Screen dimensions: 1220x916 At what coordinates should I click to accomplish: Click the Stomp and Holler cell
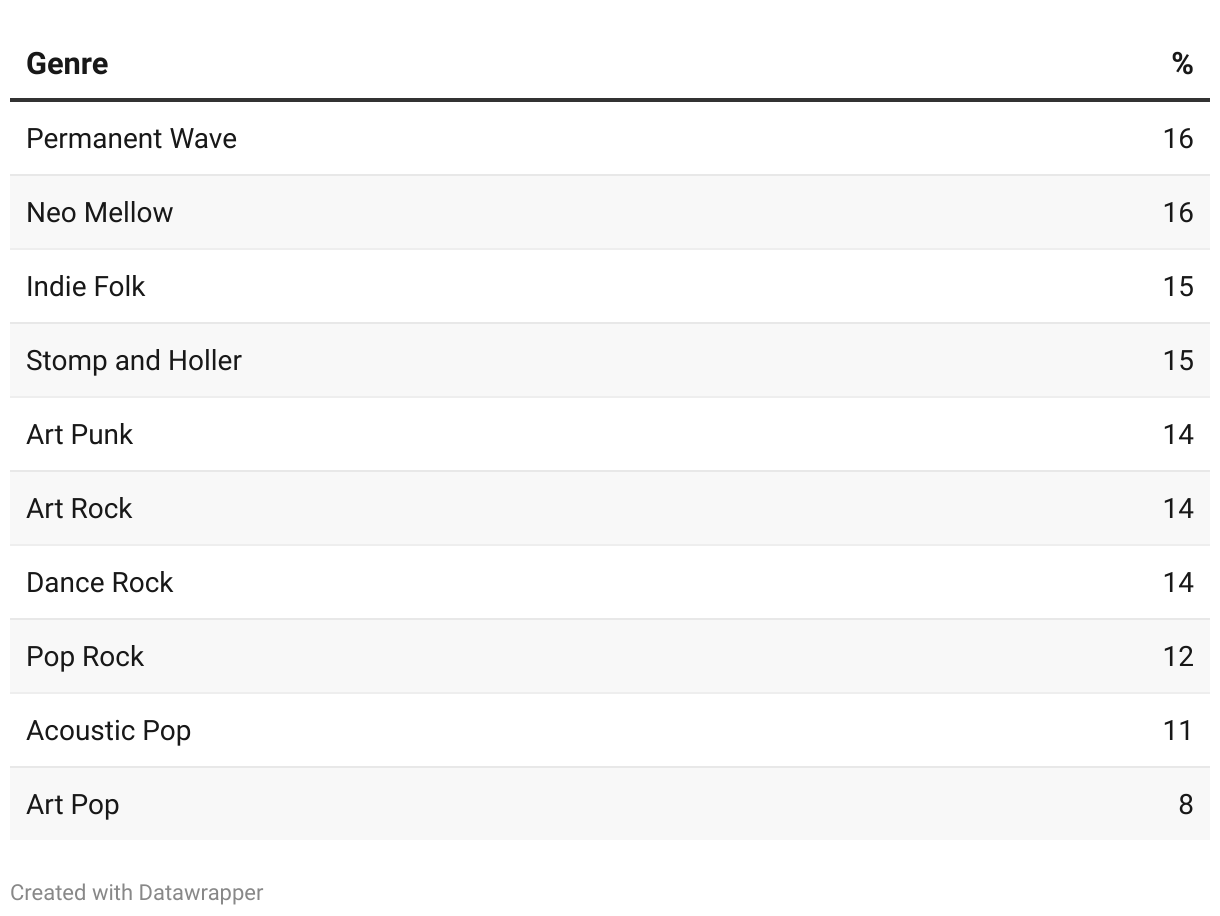134,360
